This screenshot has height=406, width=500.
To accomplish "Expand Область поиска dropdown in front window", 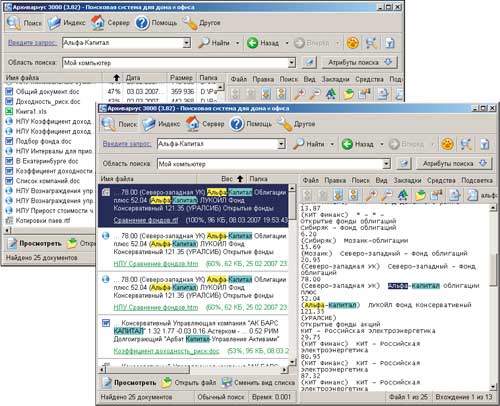I will pos(386,164).
